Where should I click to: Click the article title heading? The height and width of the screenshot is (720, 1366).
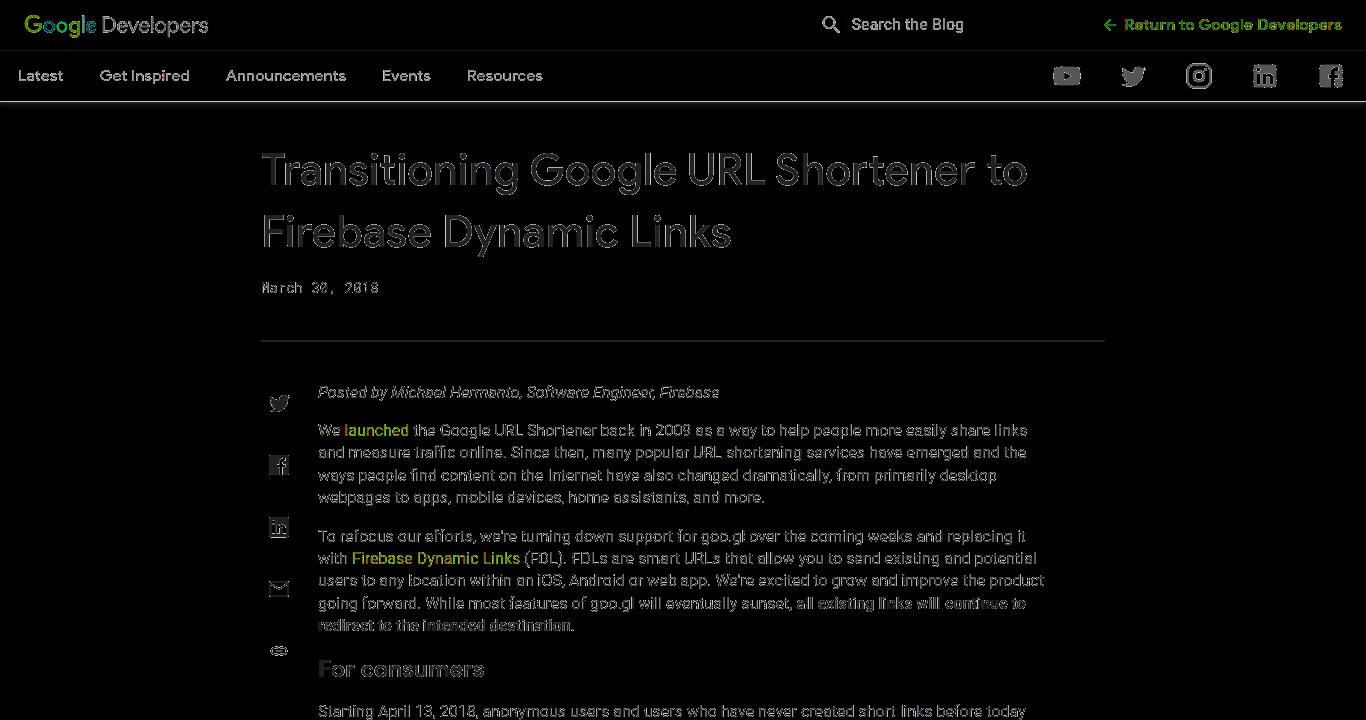(644, 201)
